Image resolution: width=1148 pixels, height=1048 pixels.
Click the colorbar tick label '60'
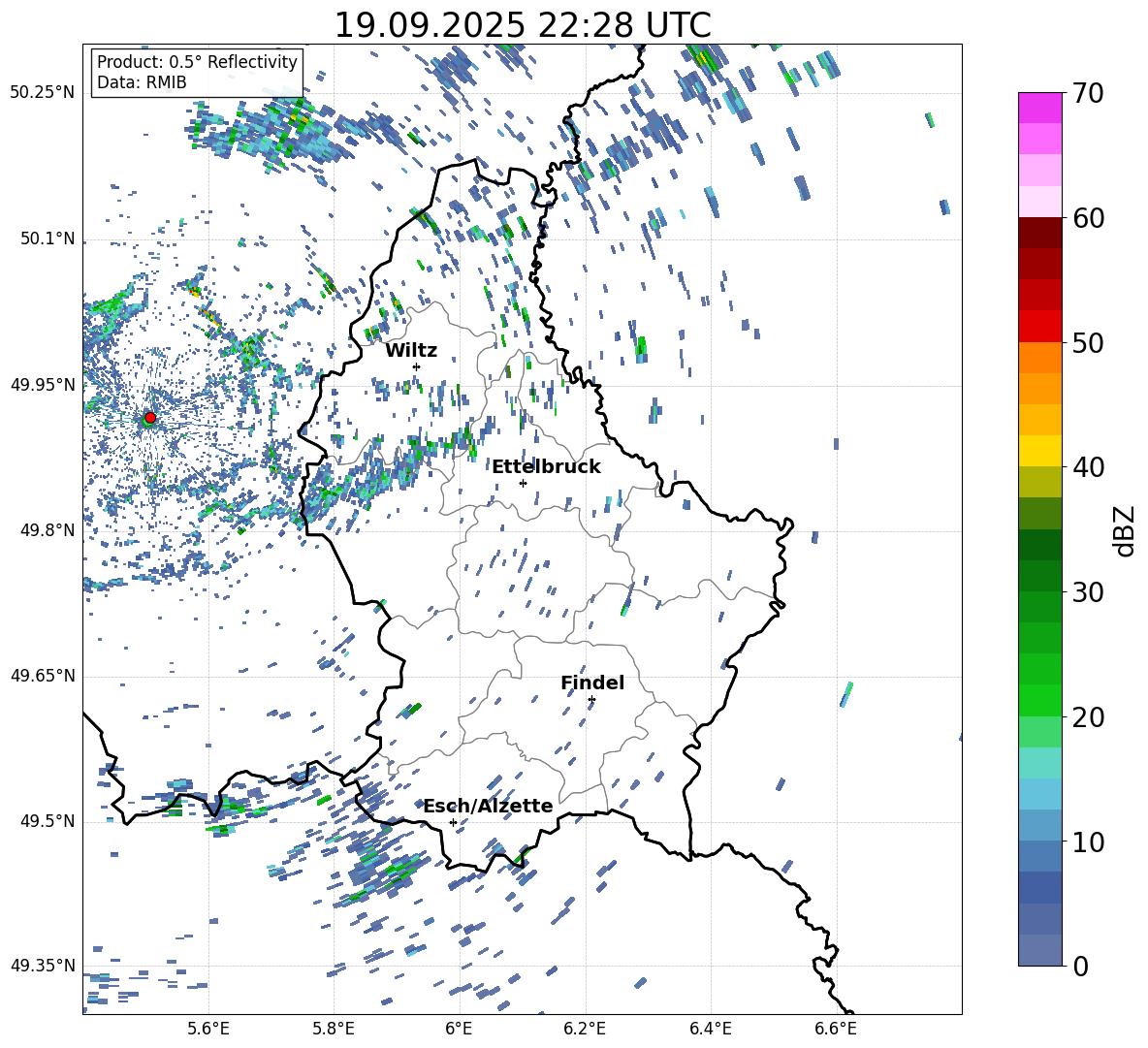click(x=1088, y=218)
